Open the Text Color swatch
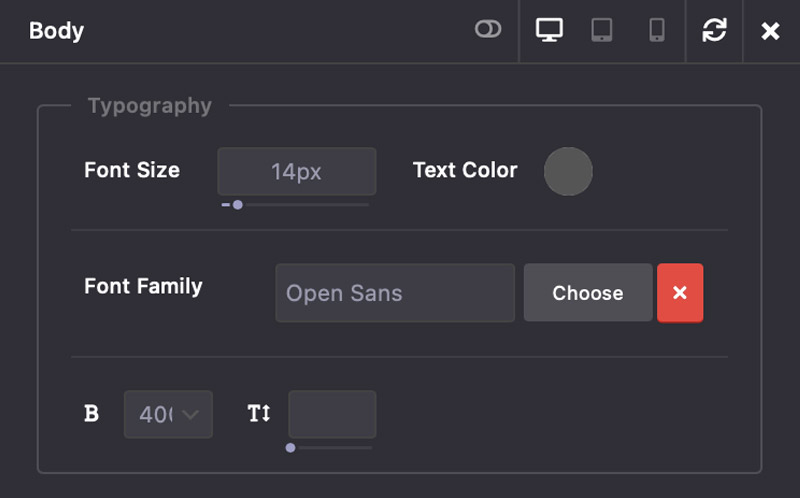800x498 pixels. click(x=568, y=171)
